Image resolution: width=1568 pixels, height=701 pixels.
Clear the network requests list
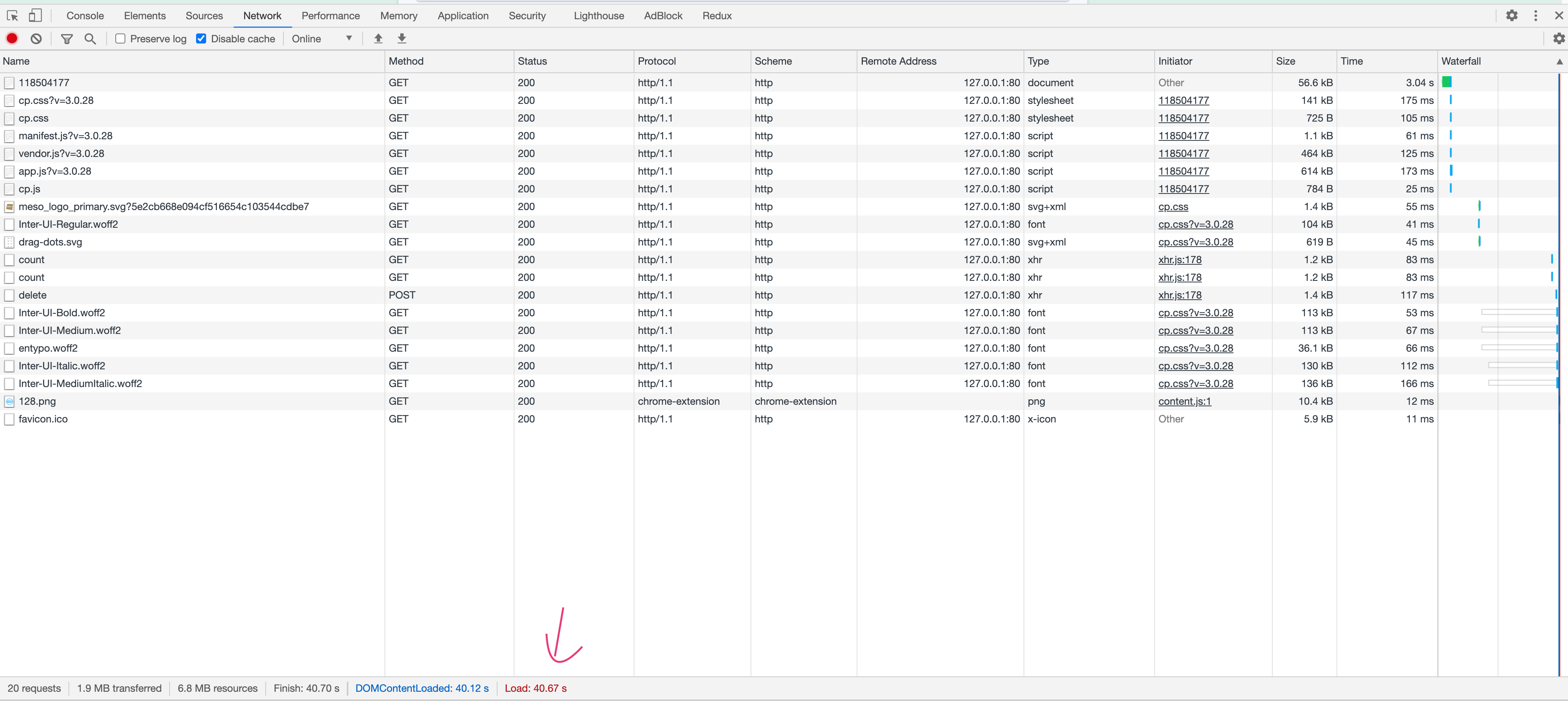pos(36,38)
